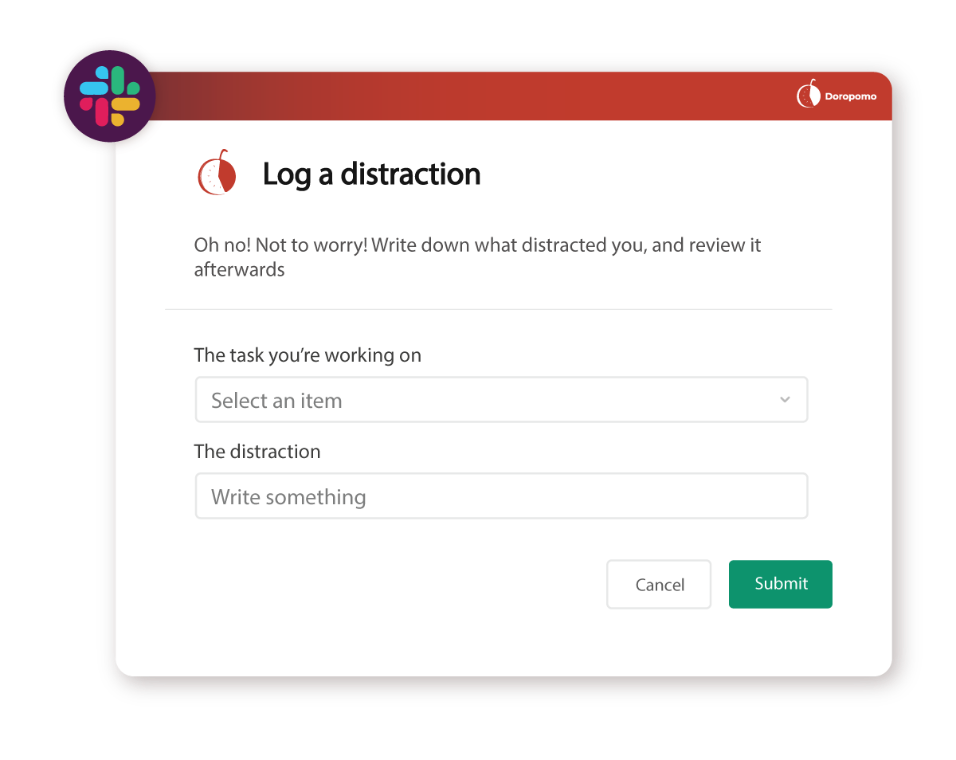This screenshot has width=956, height=760.
Task: Click 'The task you're working on' label
Action: 307,355
